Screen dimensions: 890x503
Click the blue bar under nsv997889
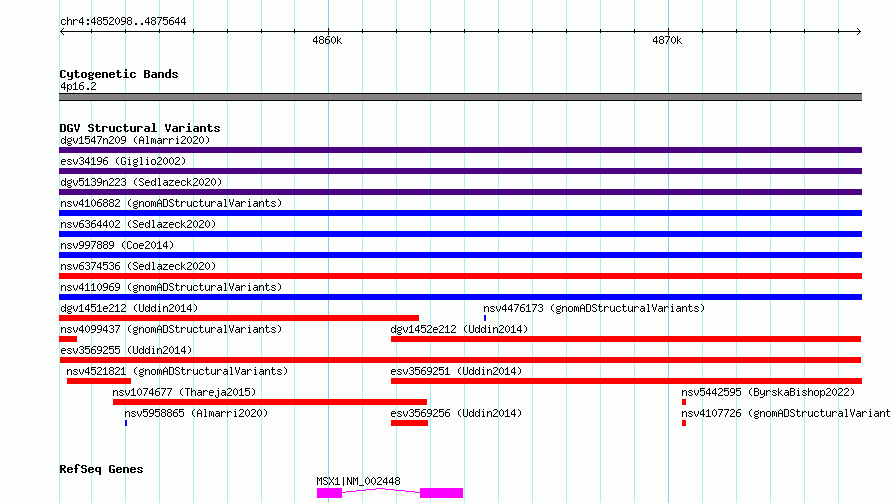pyautogui.click(x=460, y=255)
